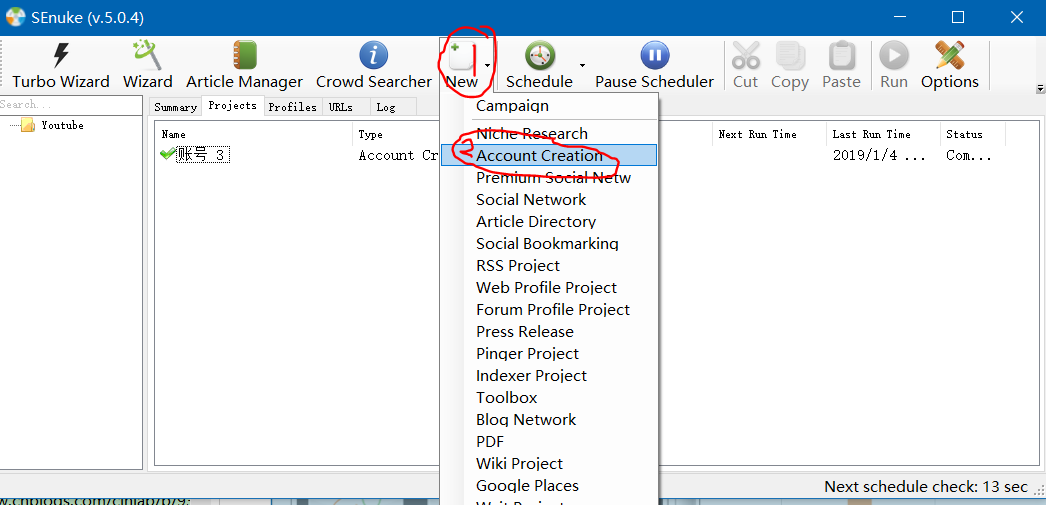The height and width of the screenshot is (505, 1046).
Task: Open Article Manager notebook icon
Action: 244,55
